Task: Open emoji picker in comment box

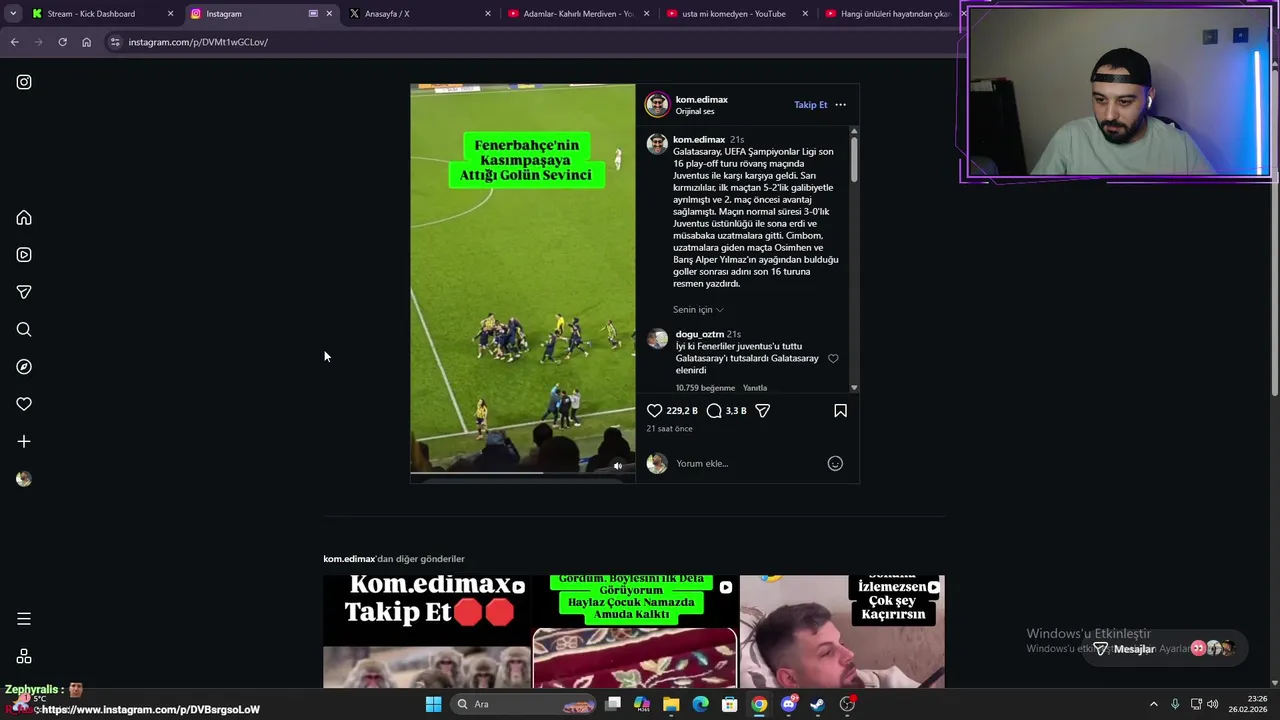Action: point(835,463)
